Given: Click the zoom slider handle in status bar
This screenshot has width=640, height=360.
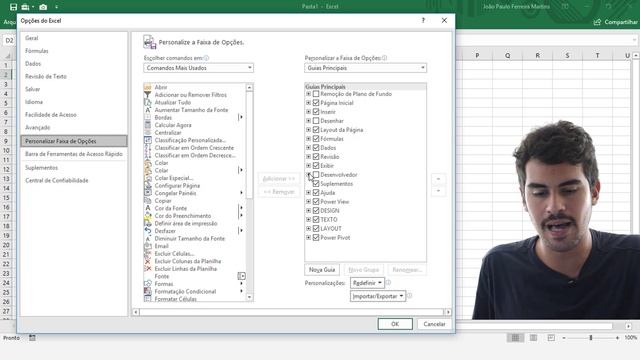Looking at the screenshot, I should point(591,338).
